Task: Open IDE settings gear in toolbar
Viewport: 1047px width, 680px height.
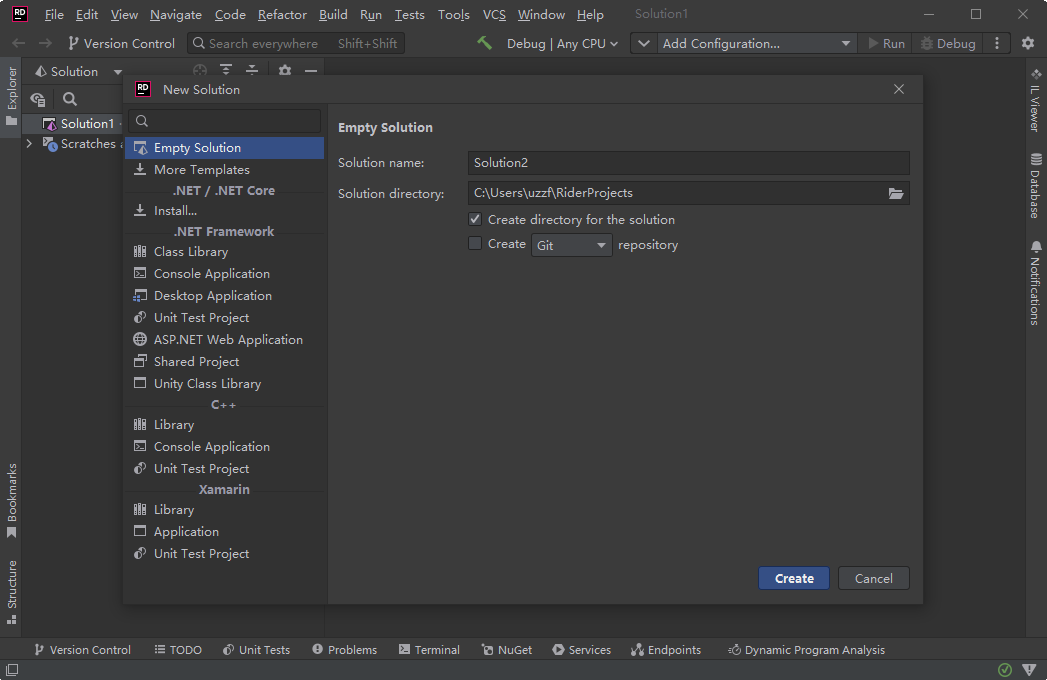Action: (x=1028, y=43)
